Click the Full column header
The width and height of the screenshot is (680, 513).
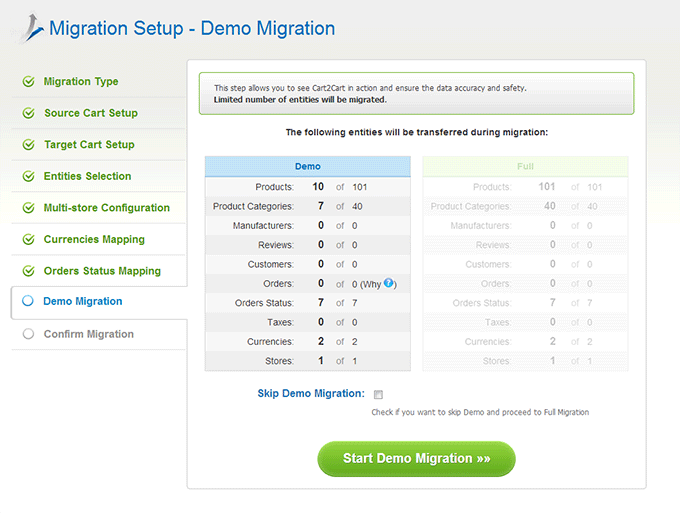click(x=525, y=167)
